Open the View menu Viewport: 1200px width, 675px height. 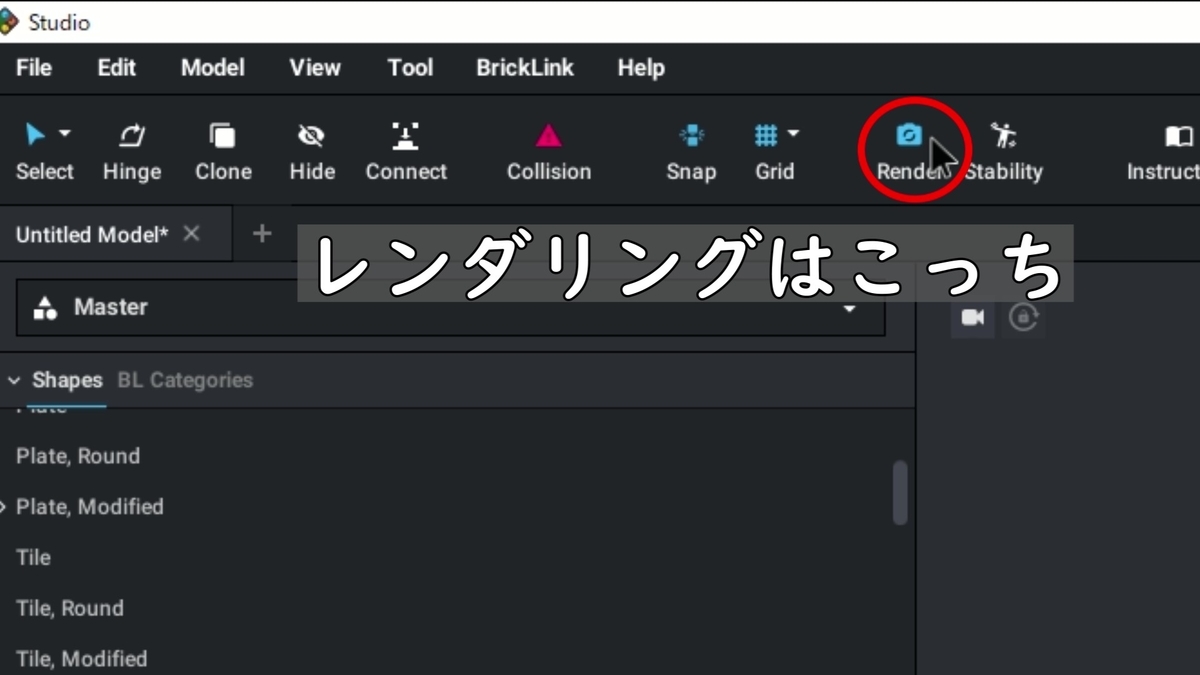pyautogui.click(x=315, y=68)
